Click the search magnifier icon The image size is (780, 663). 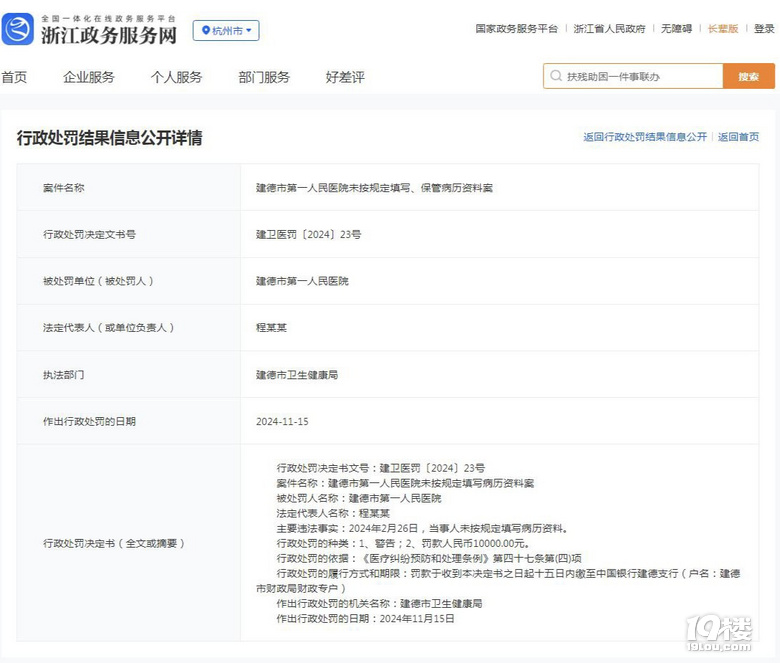pyautogui.click(x=556, y=76)
